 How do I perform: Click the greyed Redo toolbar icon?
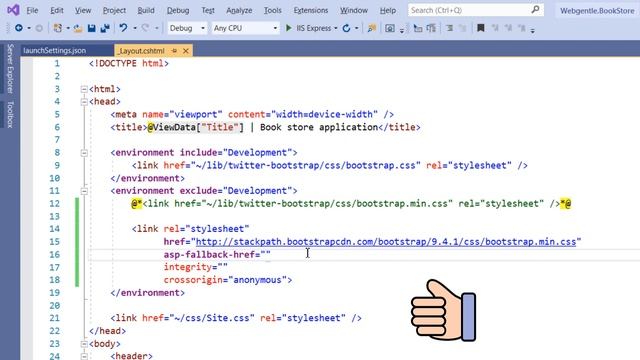tap(145, 28)
